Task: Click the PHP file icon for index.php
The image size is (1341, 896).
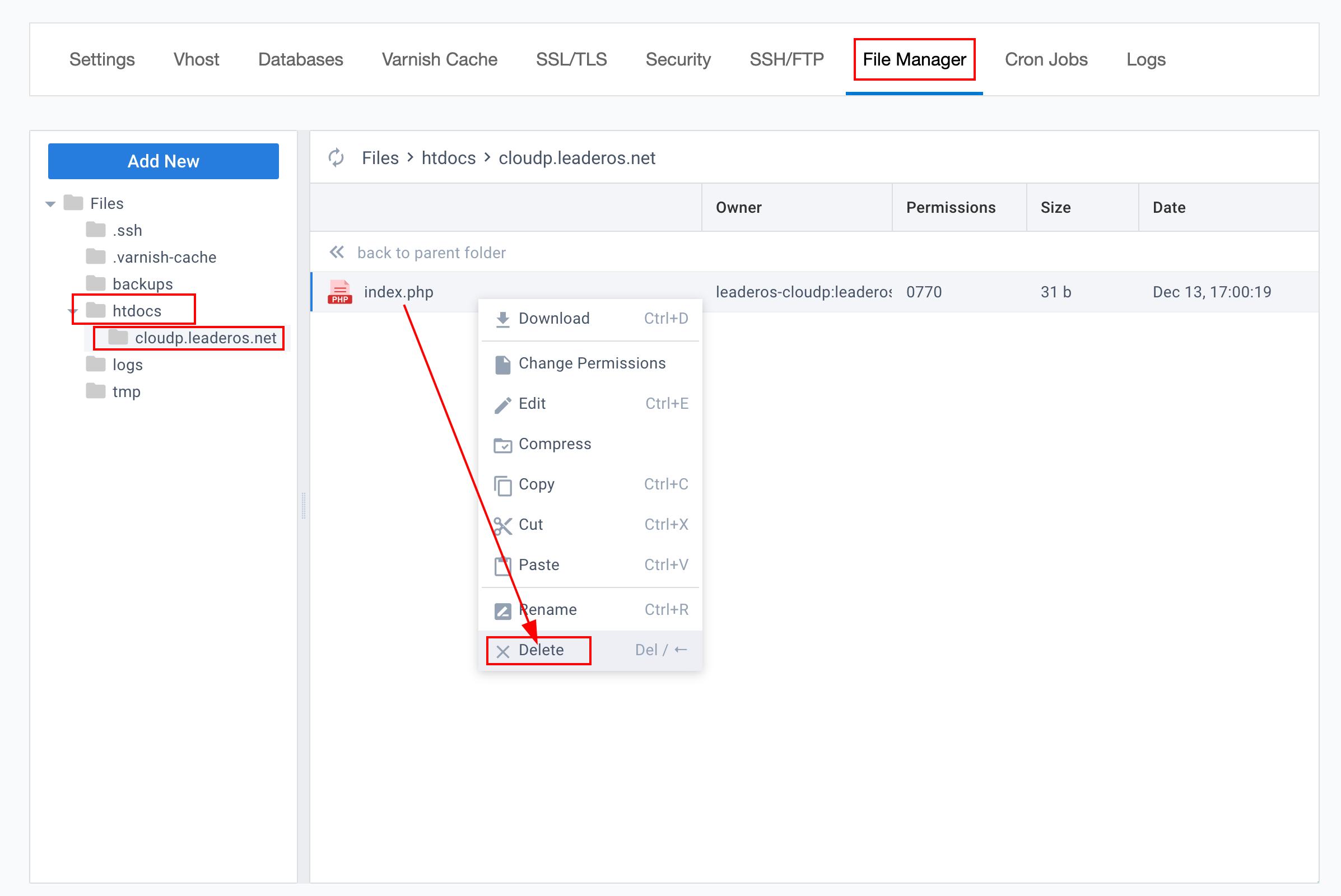Action: click(x=339, y=292)
